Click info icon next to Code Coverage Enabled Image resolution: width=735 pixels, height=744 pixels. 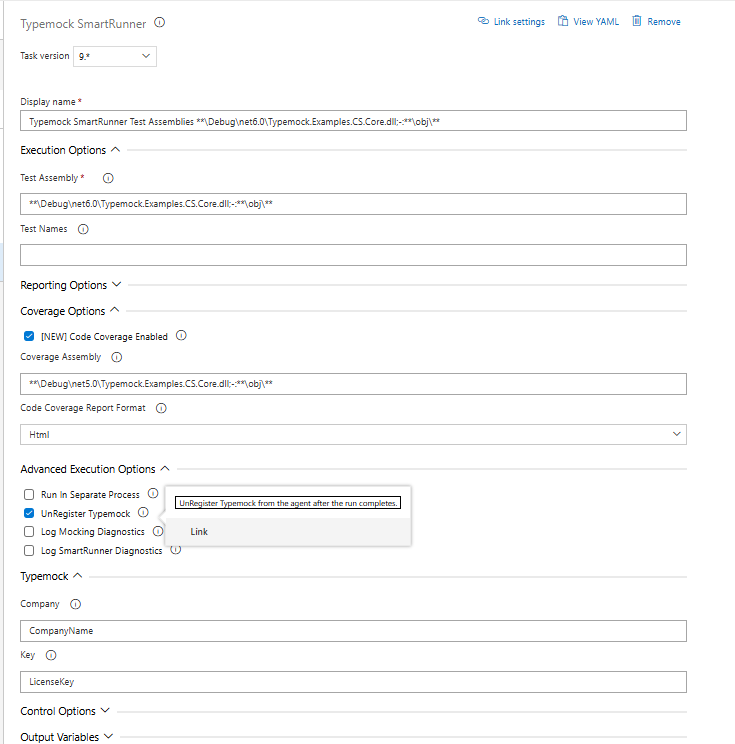(181, 337)
